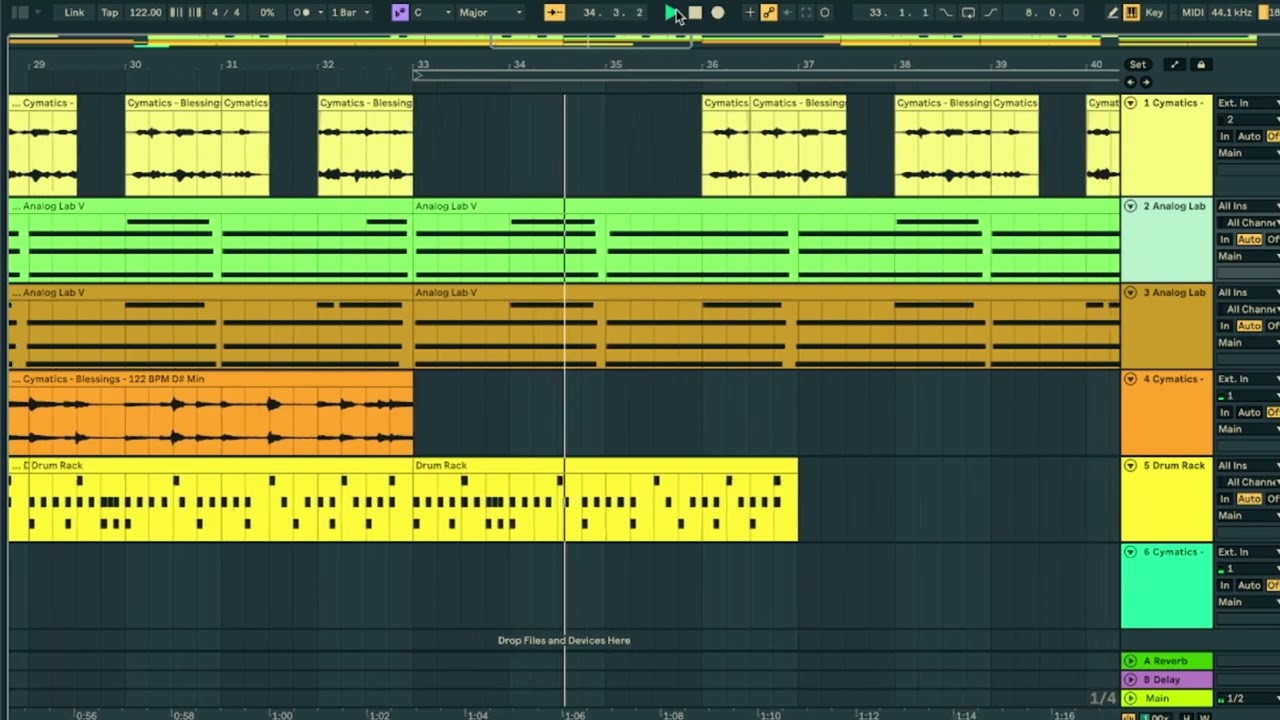Click the Tap tempo button
This screenshot has width=1280, height=720.
[110, 13]
